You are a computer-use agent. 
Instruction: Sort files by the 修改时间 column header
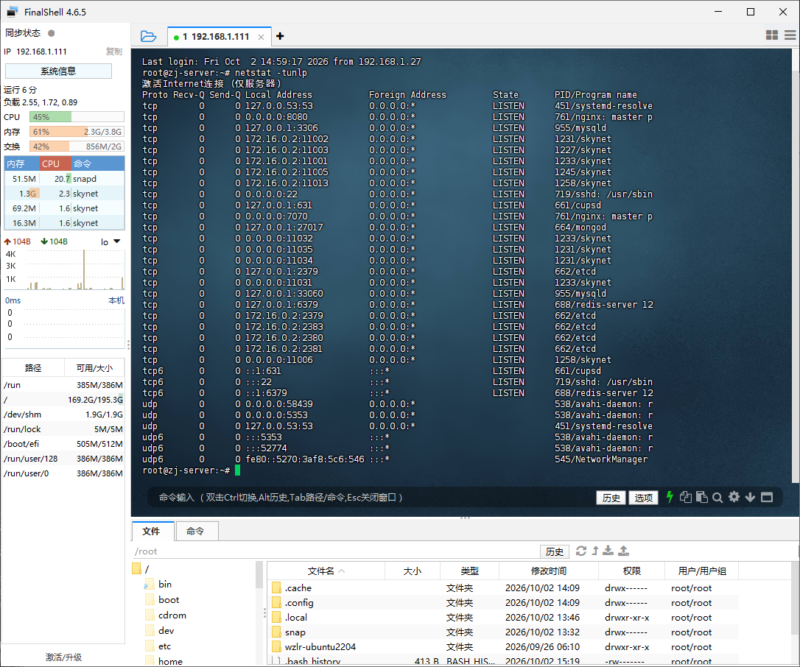(x=548, y=571)
